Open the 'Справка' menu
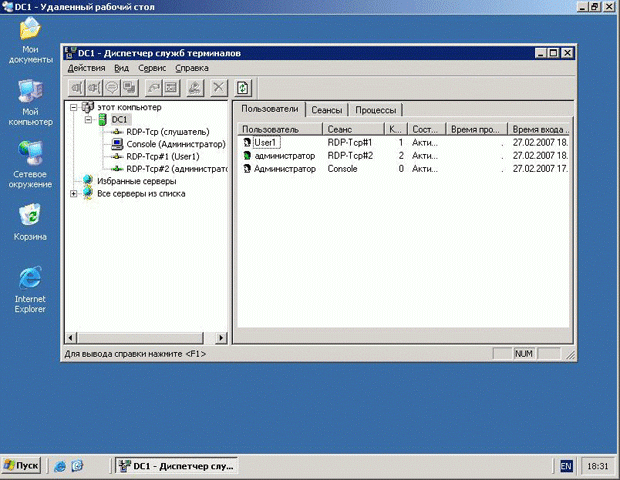Image resolution: width=620 pixels, height=480 pixels. pos(192,68)
